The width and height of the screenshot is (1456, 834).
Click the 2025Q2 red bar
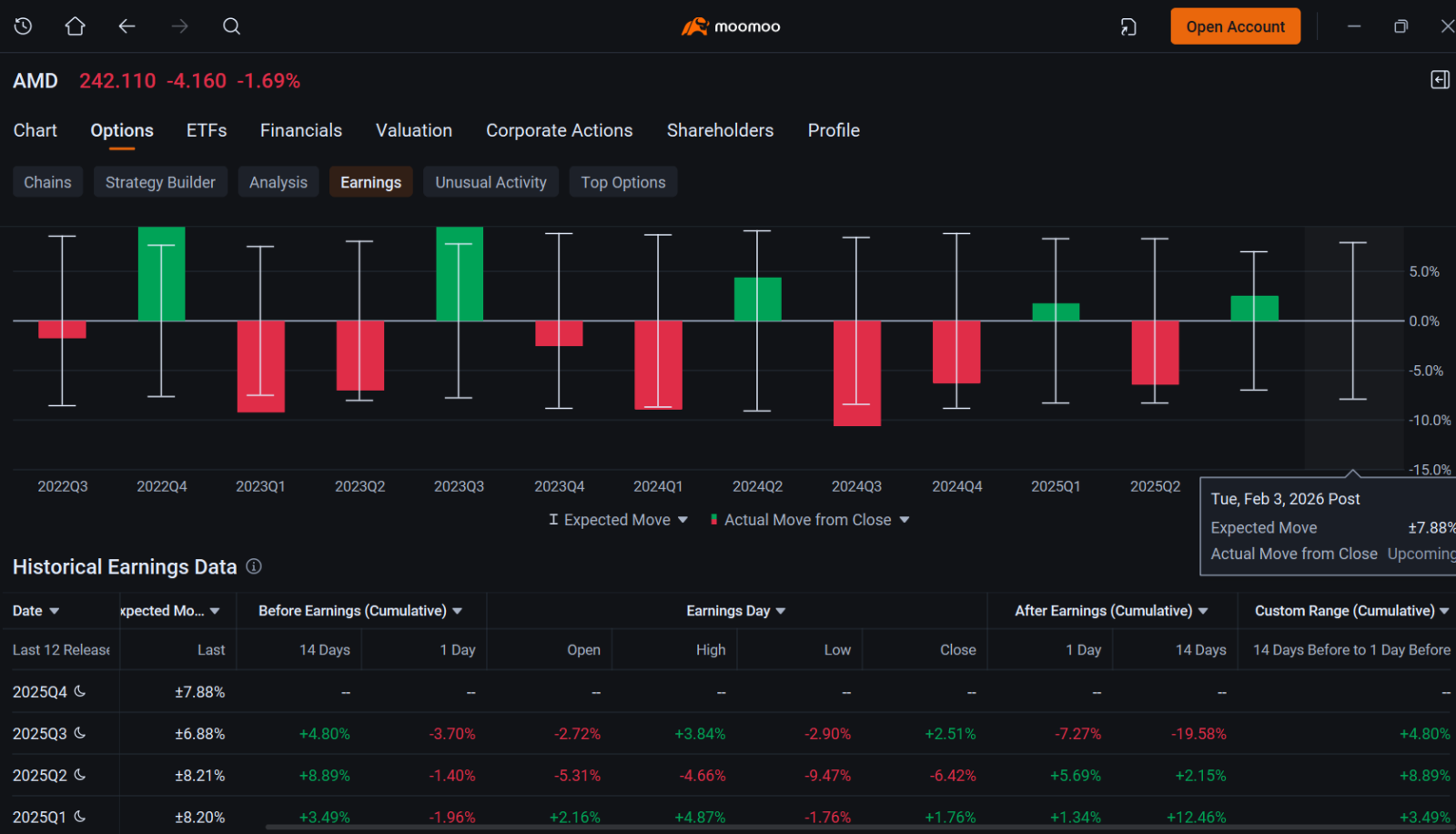coord(1155,352)
